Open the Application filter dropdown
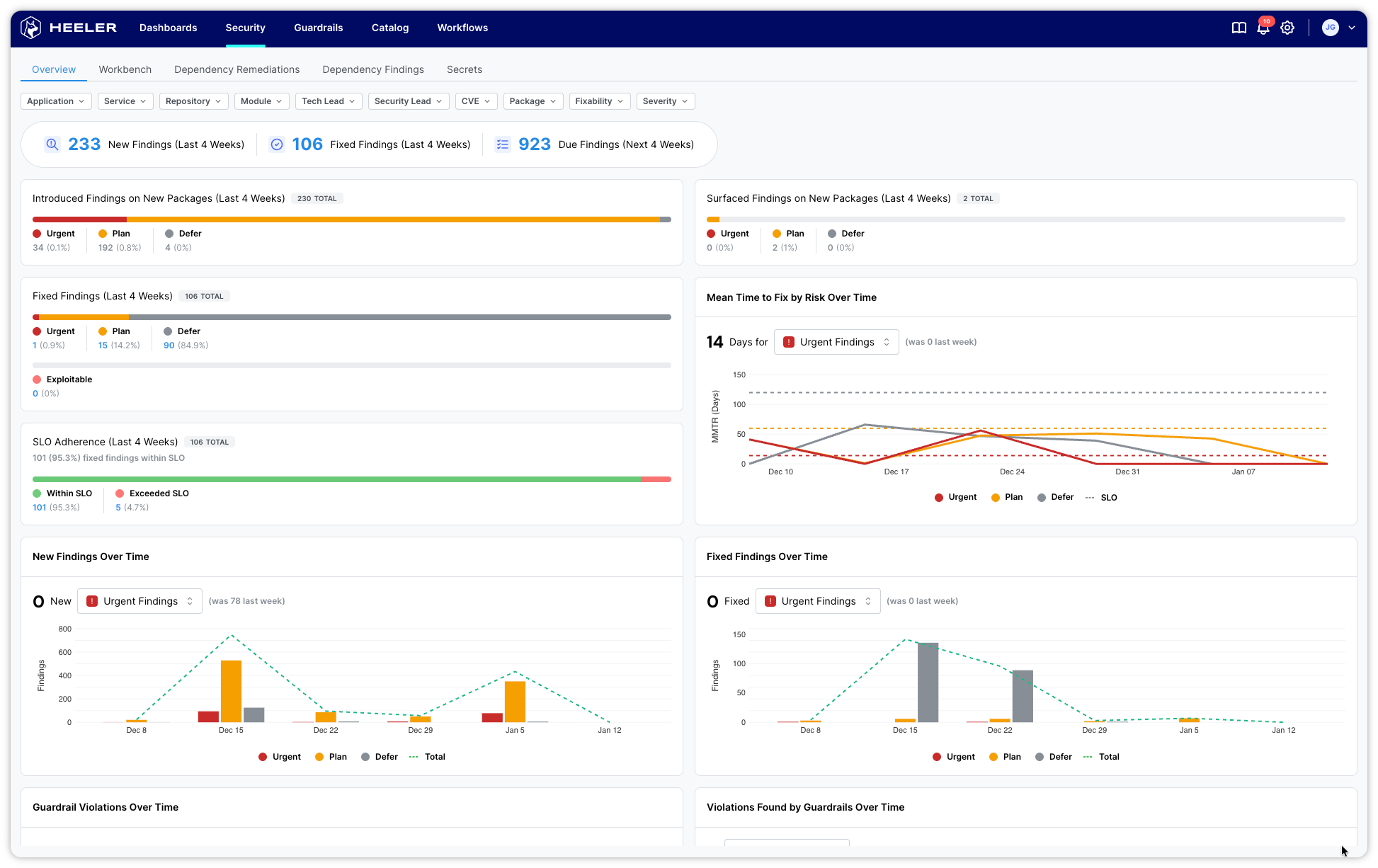Viewport: 1378px width, 868px height. pos(55,101)
